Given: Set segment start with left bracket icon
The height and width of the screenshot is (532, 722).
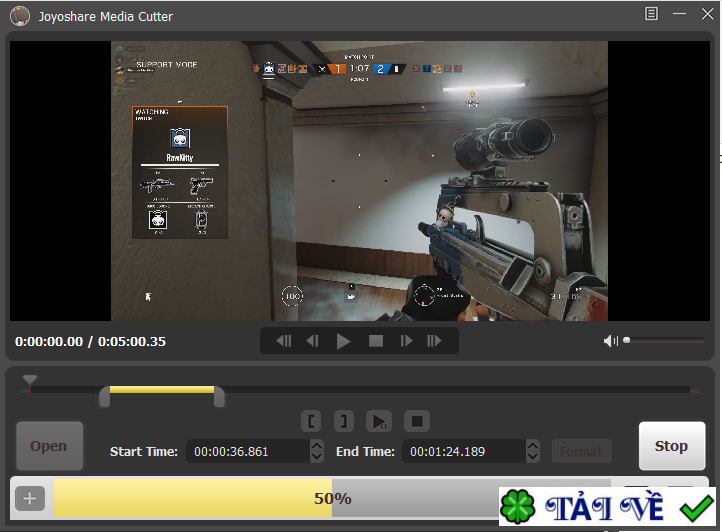Looking at the screenshot, I should [311, 421].
